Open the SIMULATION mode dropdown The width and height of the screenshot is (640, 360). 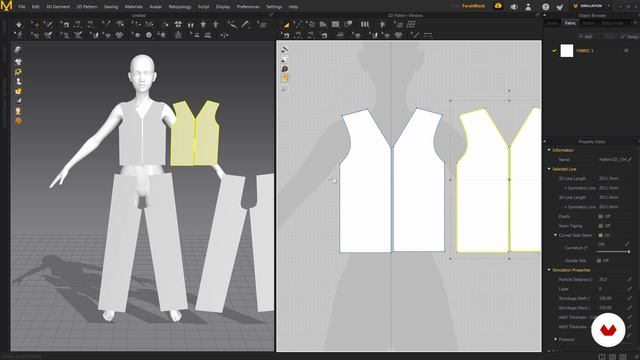592,6
